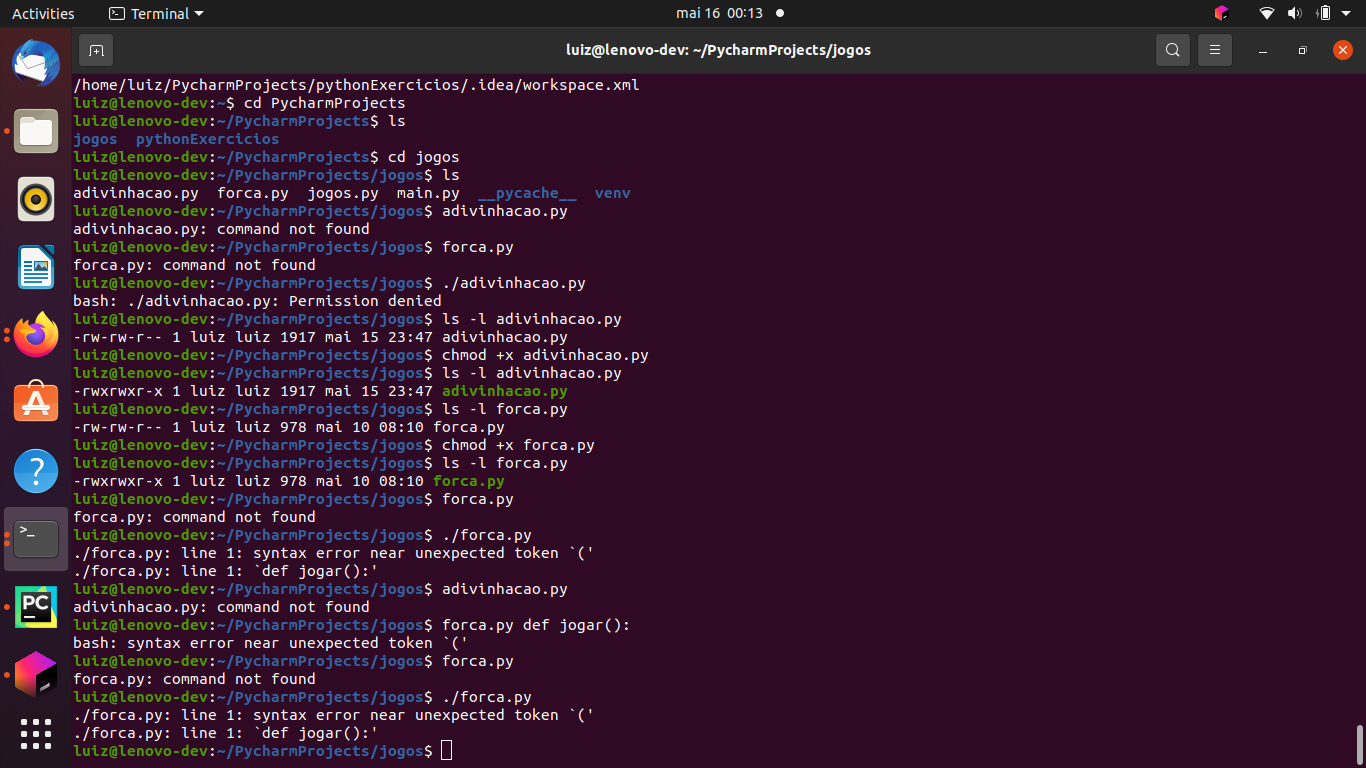Click 'jogos.py' in the ls output

[x=342, y=193]
